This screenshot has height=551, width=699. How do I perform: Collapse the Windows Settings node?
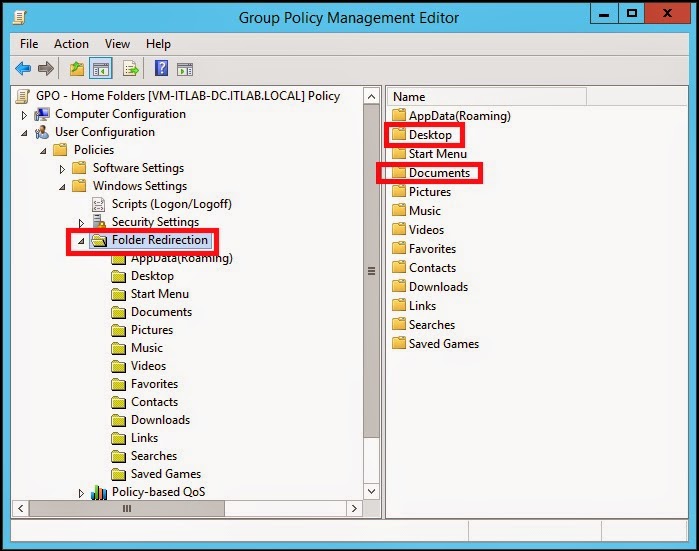tap(62, 187)
